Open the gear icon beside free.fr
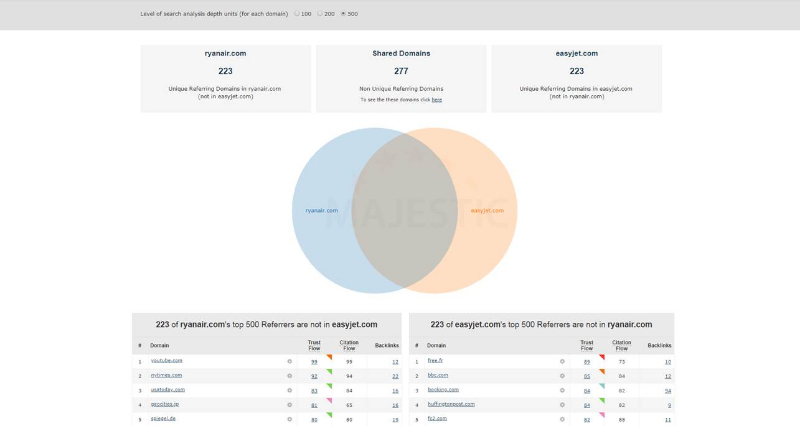Screen dimensions: 800x426 coord(562,361)
